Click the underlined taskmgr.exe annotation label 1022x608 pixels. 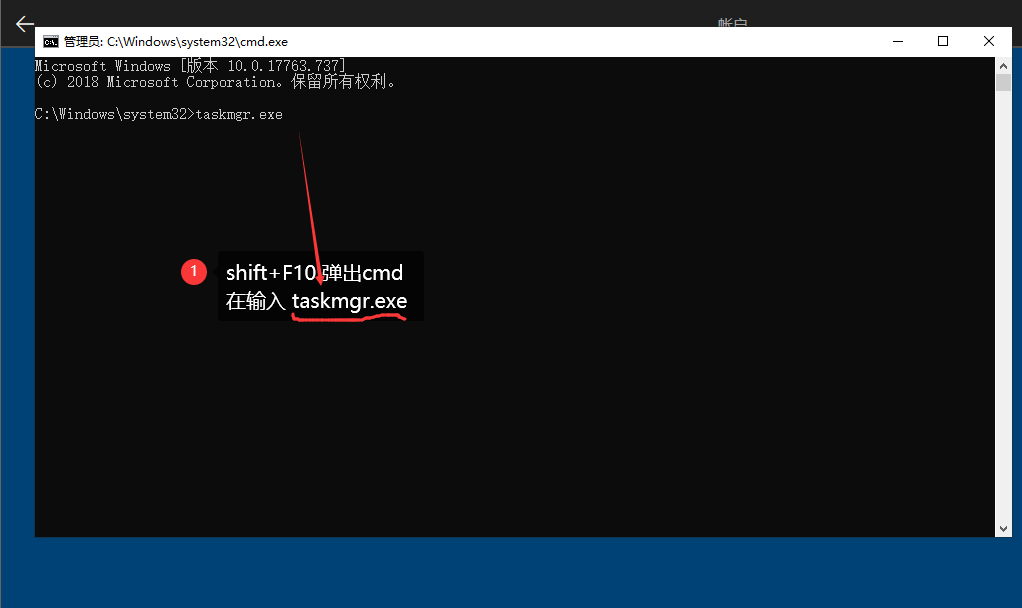[349, 301]
